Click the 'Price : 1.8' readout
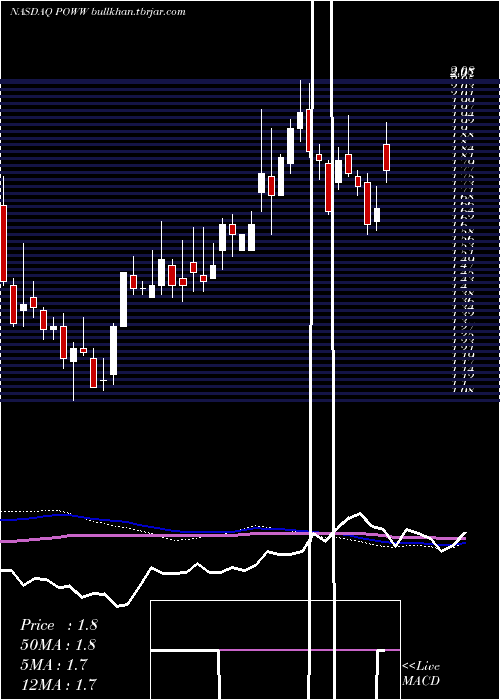This screenshot has height=700, width=500. click(58, 625)
